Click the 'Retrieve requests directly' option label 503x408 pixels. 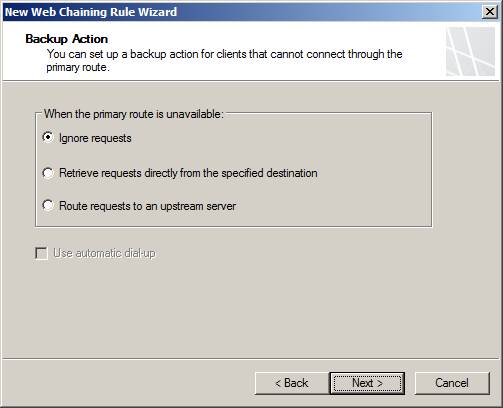pos(188,173)
